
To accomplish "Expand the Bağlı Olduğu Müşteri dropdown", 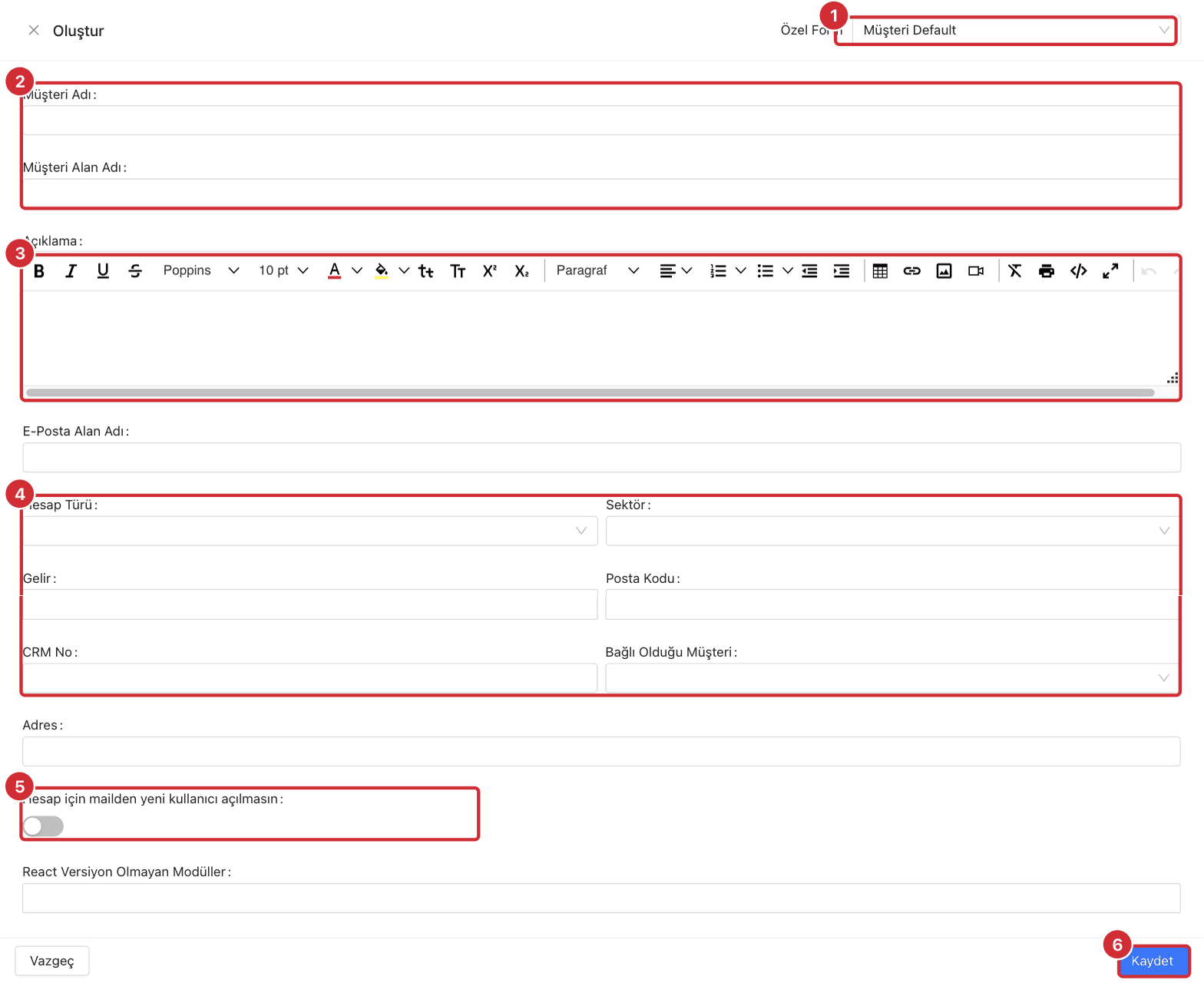I will click(x=893, y=678).
